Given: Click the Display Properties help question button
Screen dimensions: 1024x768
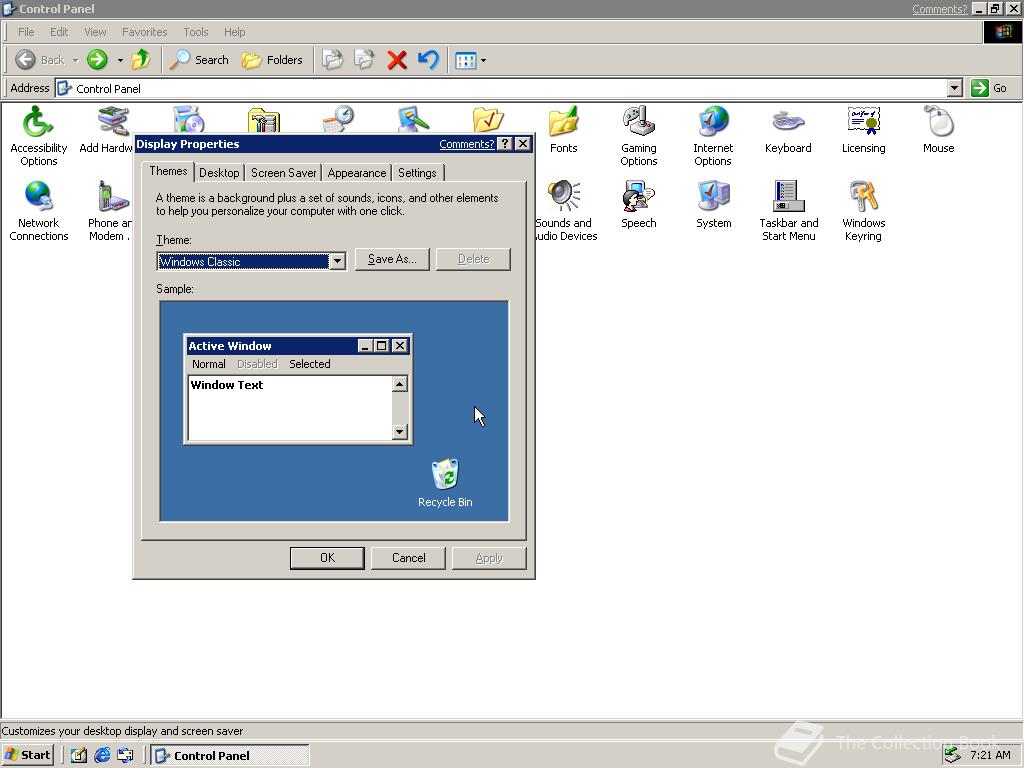Looking at the screenshot, I should (x=505, y=144).
